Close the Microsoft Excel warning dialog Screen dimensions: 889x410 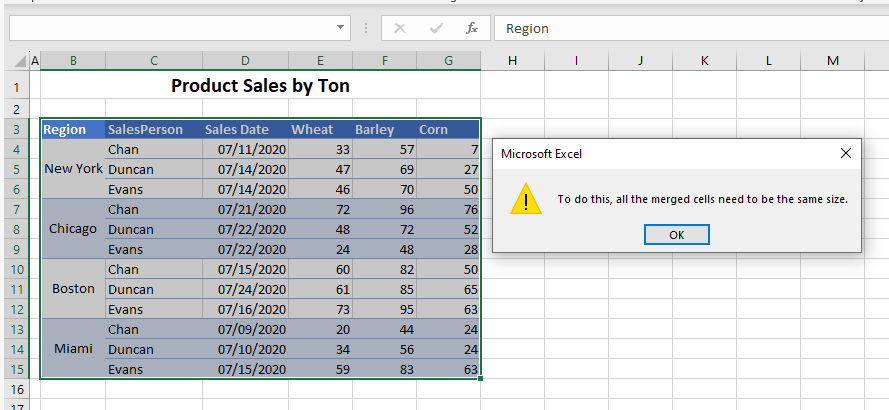point(845,153)
